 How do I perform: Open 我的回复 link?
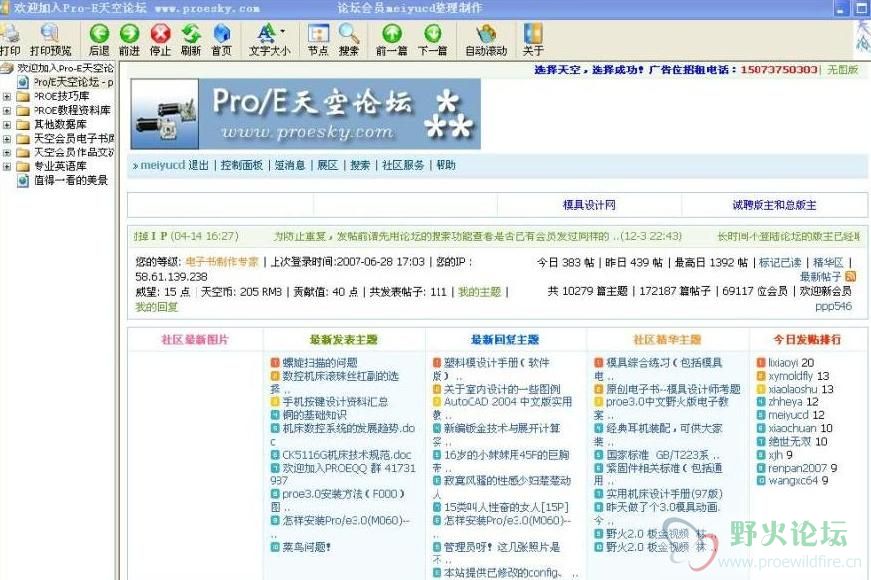click(157, 307)
